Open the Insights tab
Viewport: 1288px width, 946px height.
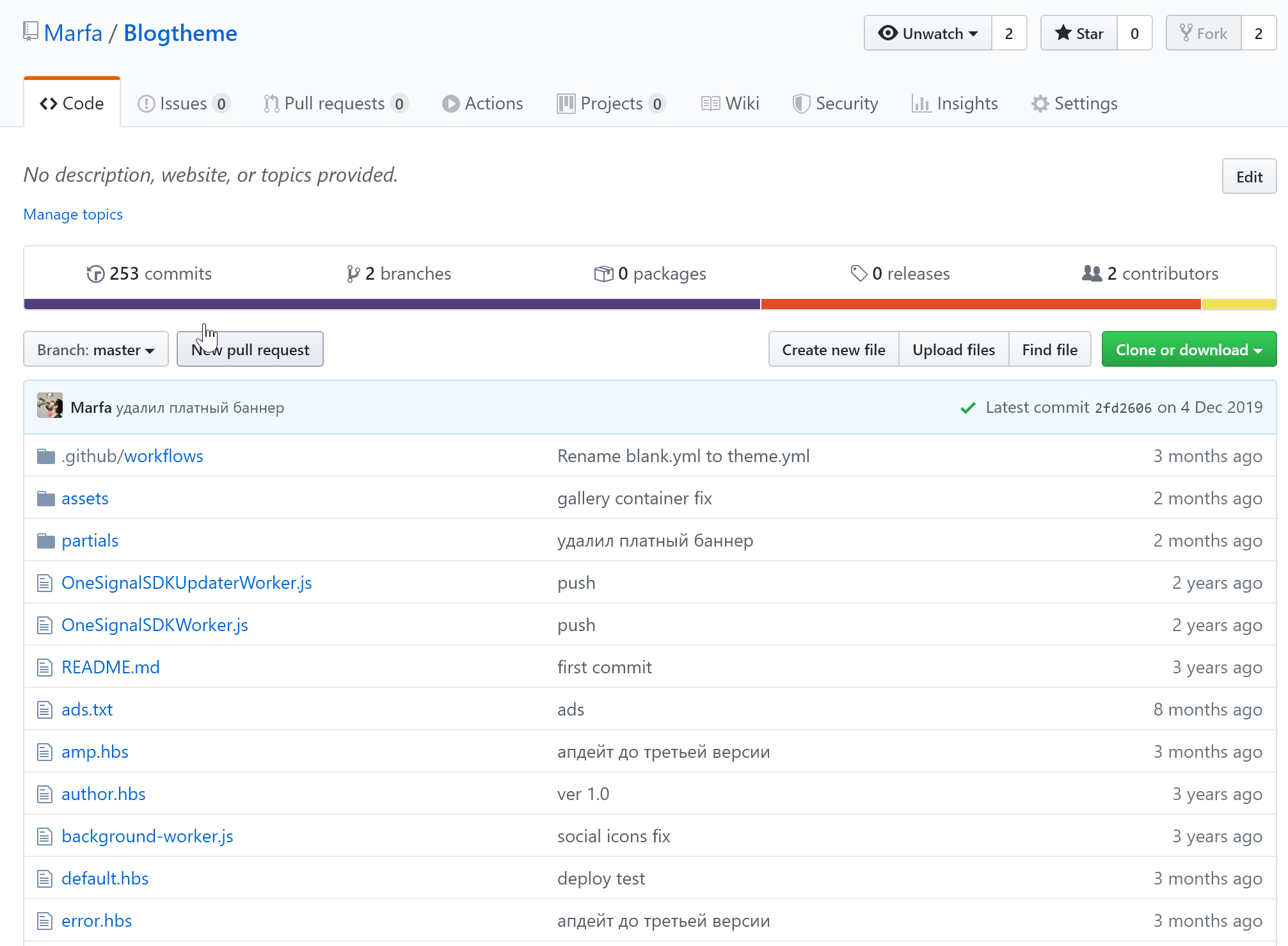[955, 103]
